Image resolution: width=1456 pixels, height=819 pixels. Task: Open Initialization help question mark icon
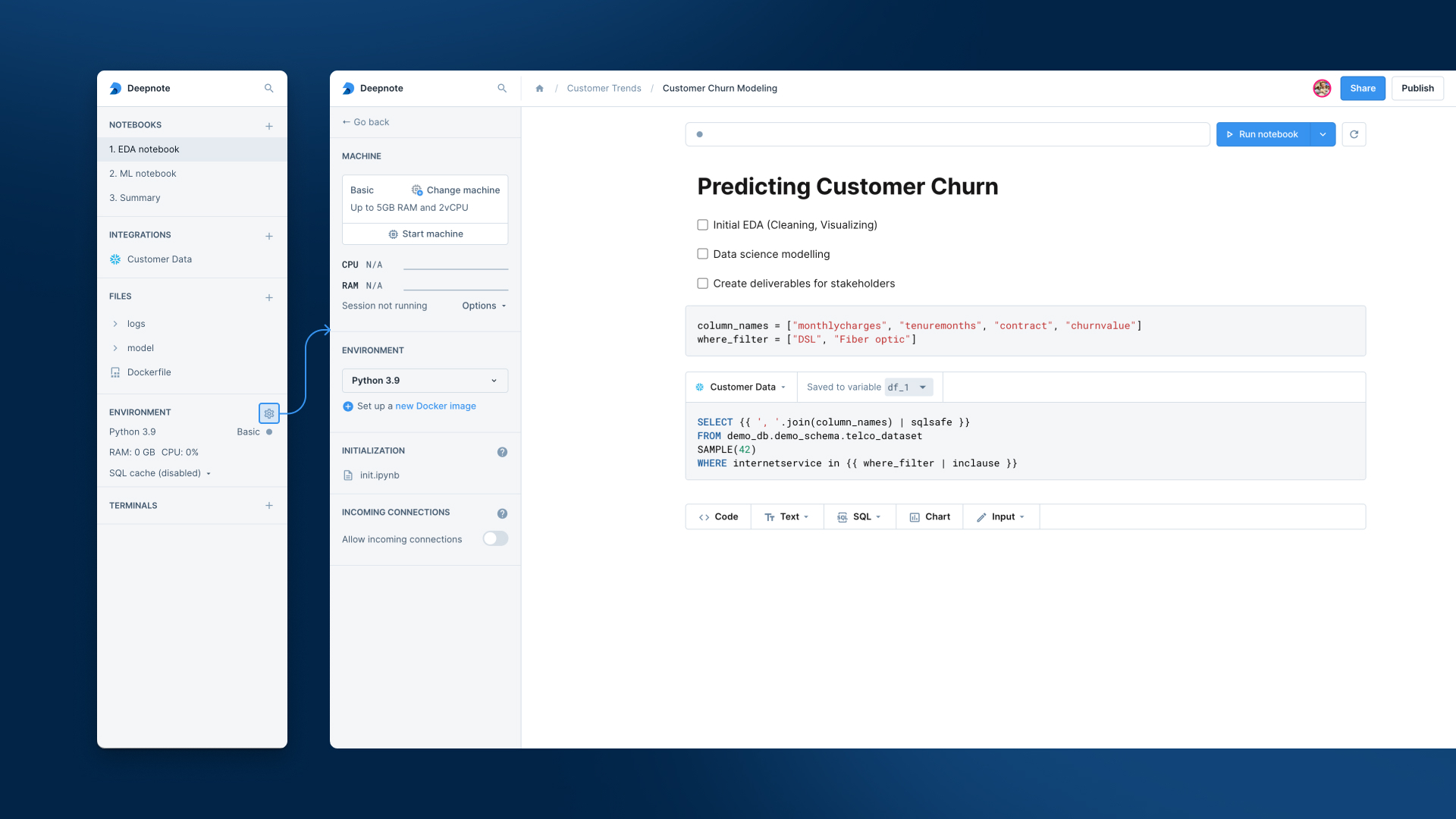502,452
